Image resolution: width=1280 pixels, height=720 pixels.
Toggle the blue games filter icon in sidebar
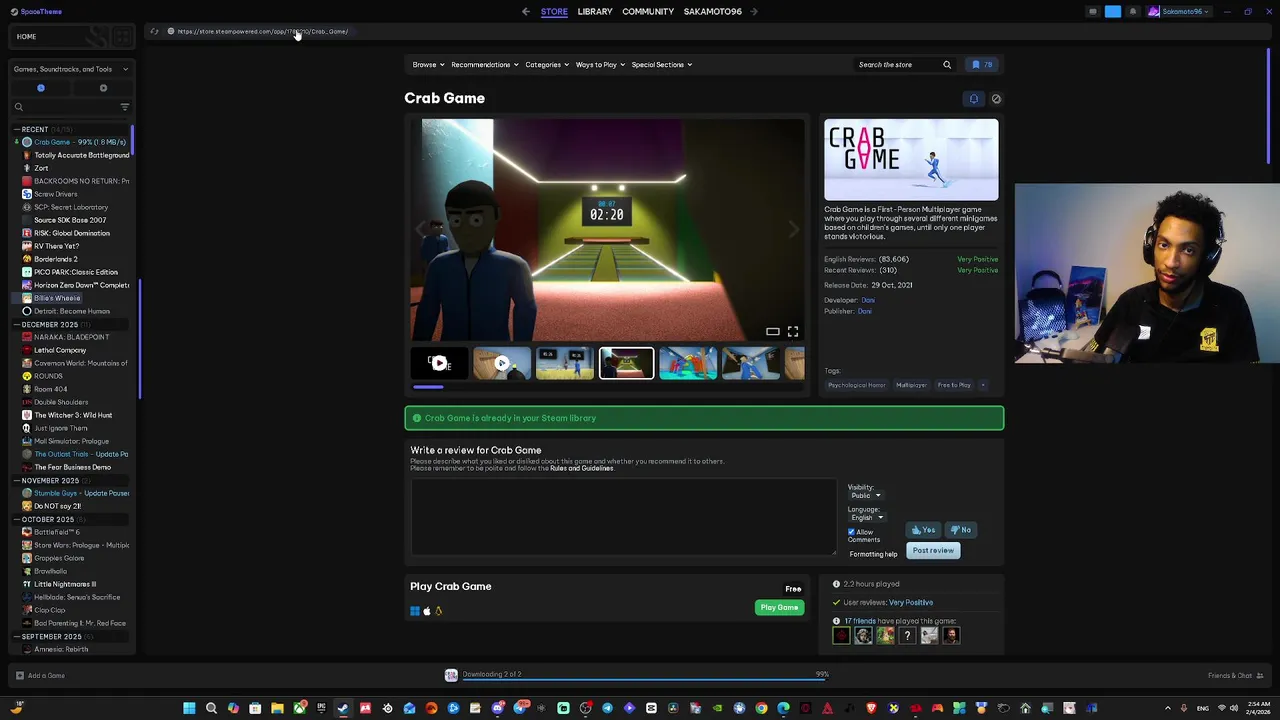[x=41, y=88]
